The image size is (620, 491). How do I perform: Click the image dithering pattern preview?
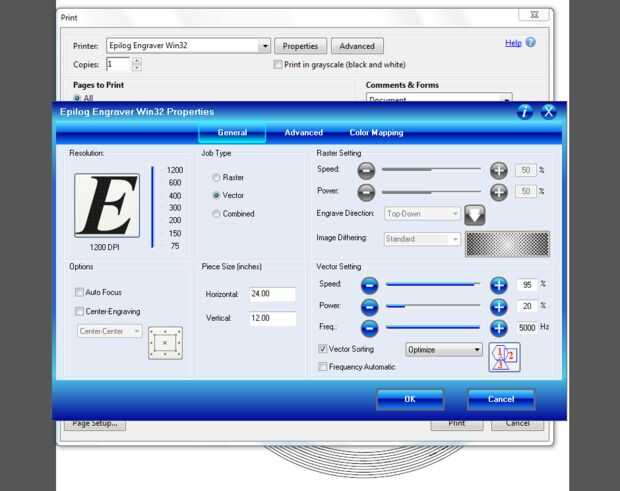click(x=508, y=244)
